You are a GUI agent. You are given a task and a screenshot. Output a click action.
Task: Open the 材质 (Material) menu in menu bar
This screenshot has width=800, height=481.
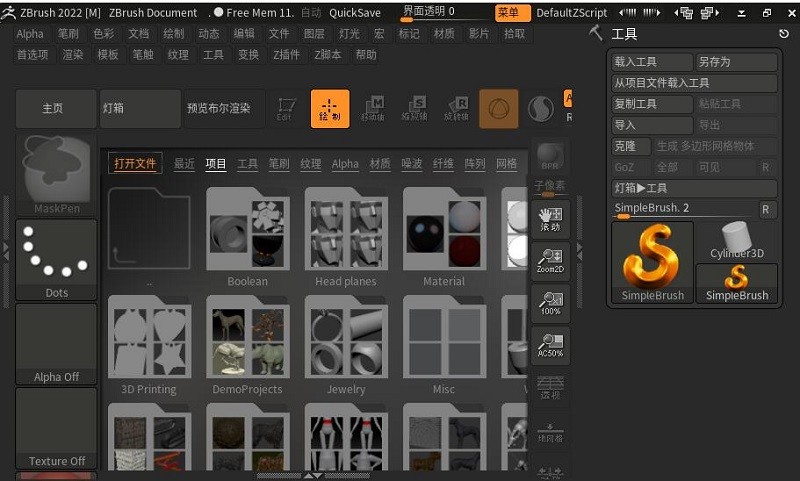pos(444,34)
